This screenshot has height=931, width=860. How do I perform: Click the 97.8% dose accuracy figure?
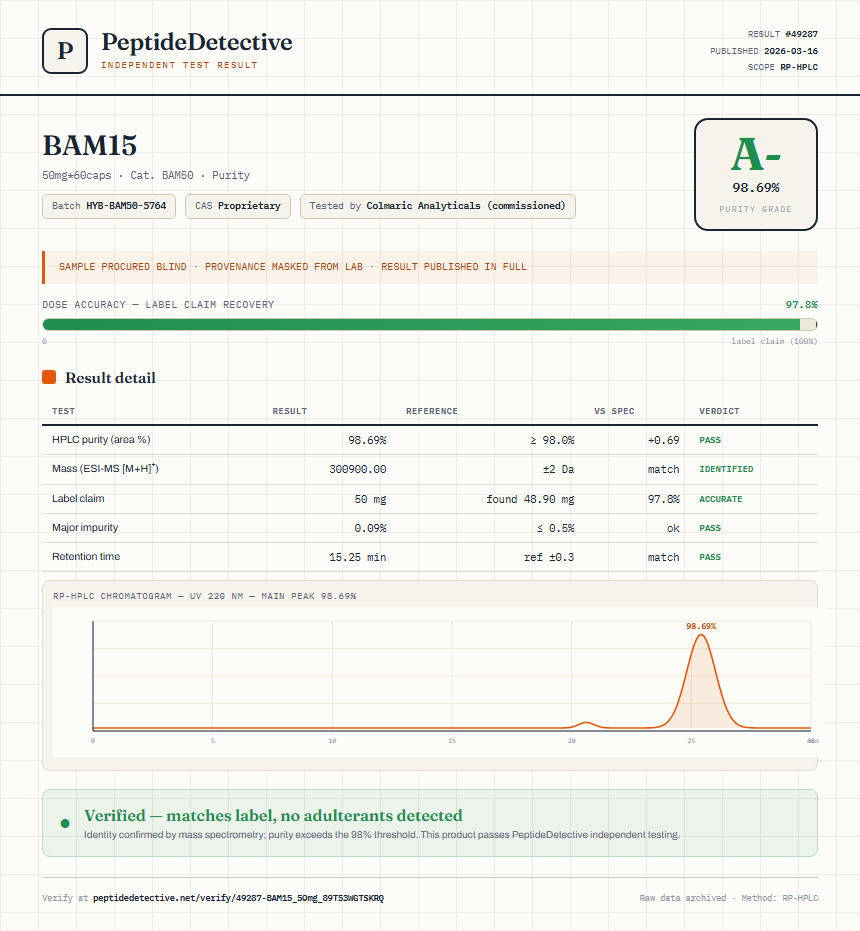point(801,305)
